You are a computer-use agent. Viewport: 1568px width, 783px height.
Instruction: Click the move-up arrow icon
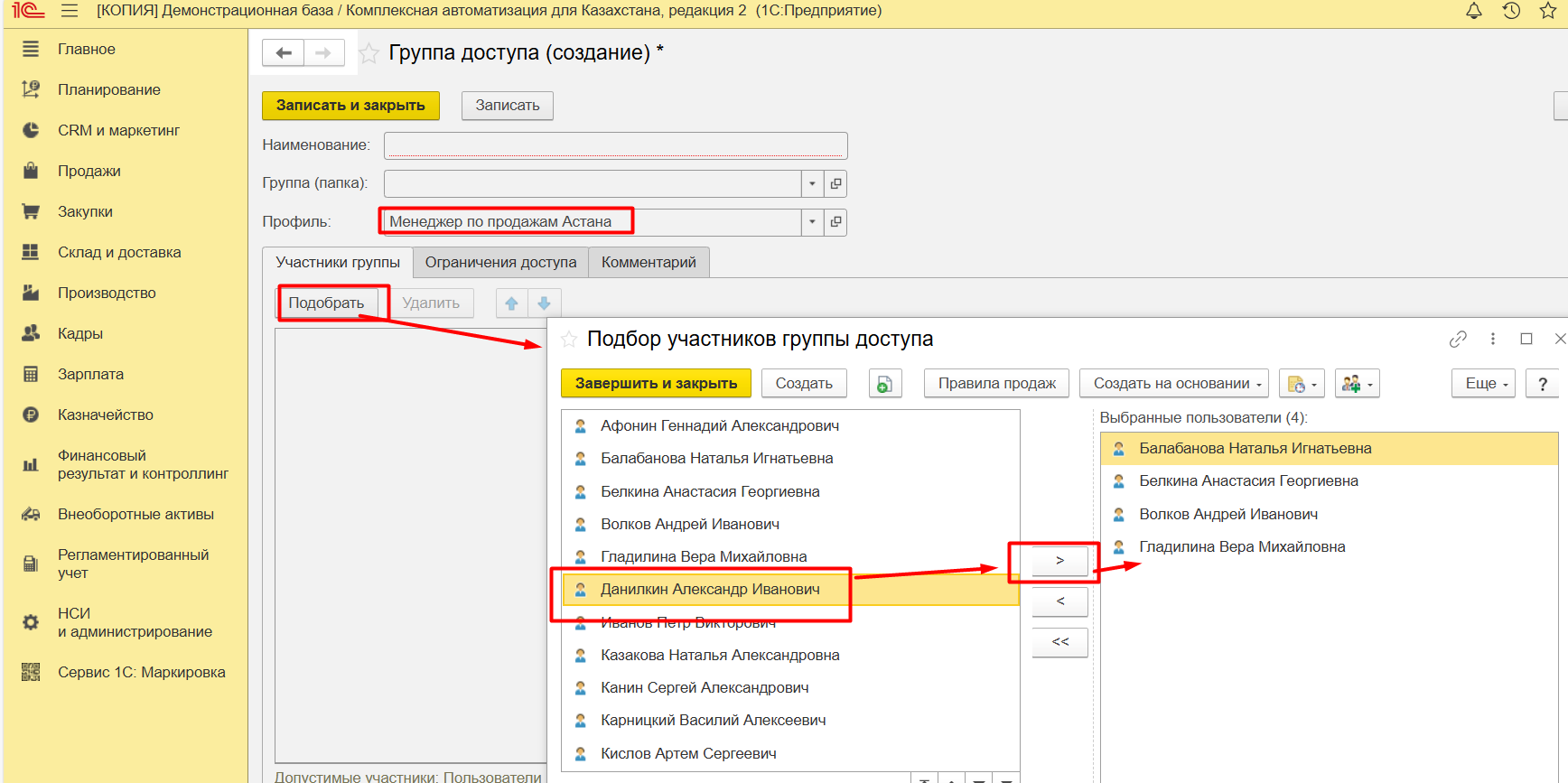[x=512, y=303]
